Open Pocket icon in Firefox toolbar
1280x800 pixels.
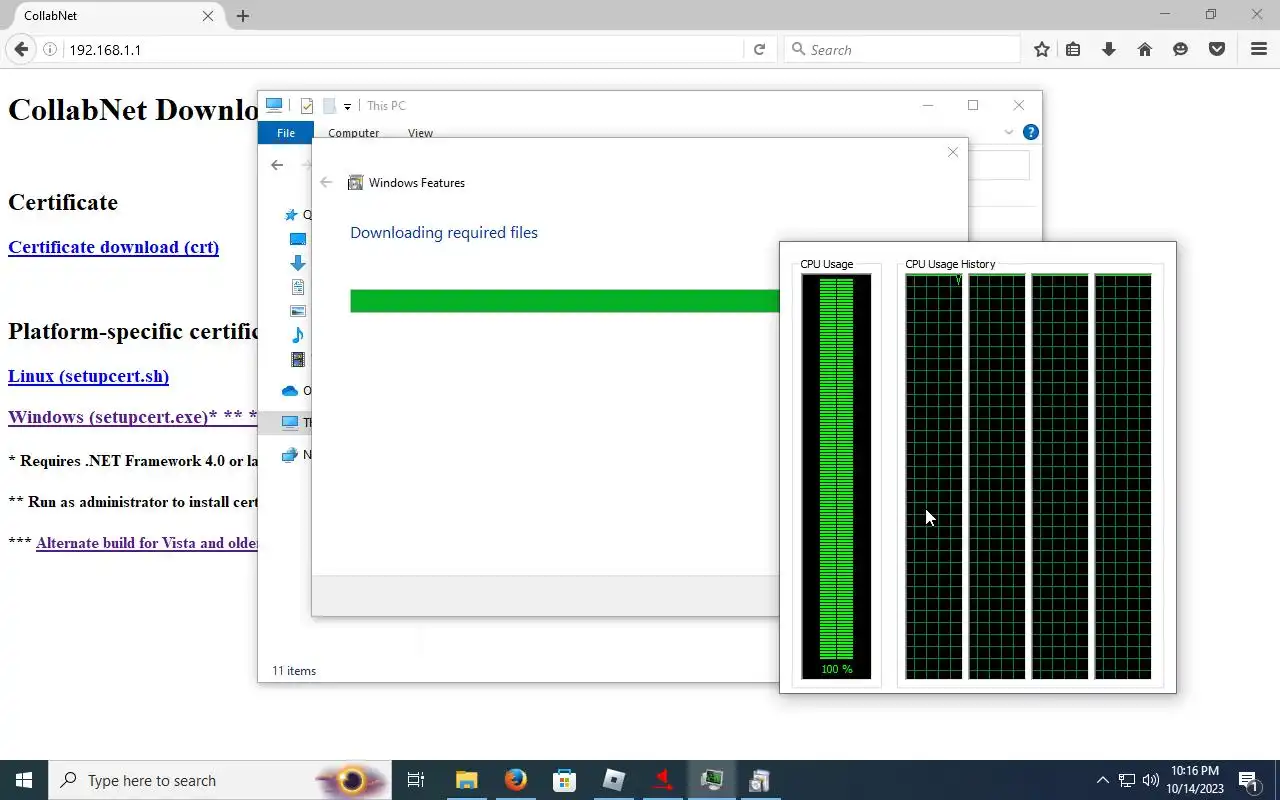pos(1217,49)
